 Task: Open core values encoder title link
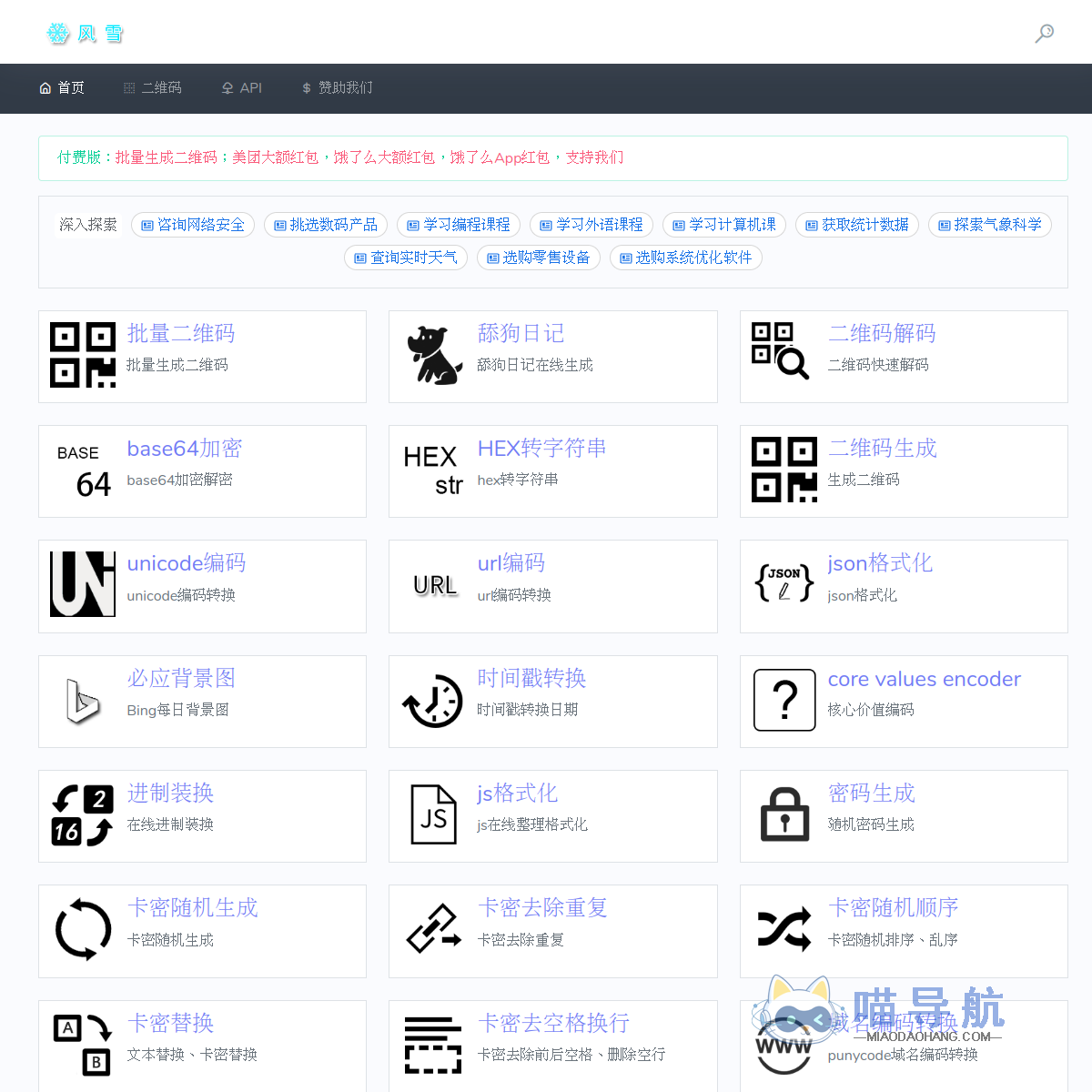click(925, 679)
